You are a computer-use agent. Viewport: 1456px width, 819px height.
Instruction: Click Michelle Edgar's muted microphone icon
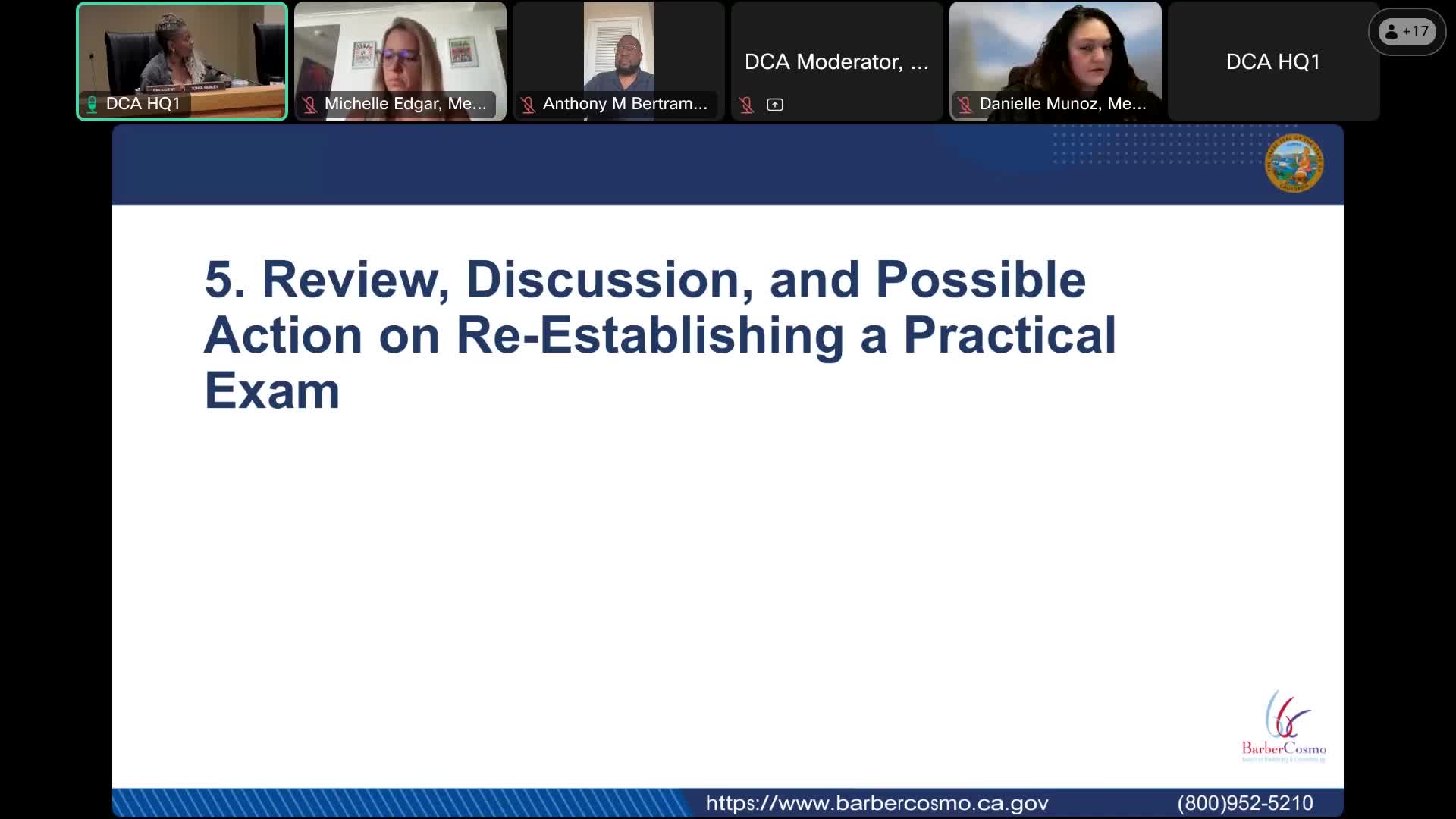(x=309, y=105)
